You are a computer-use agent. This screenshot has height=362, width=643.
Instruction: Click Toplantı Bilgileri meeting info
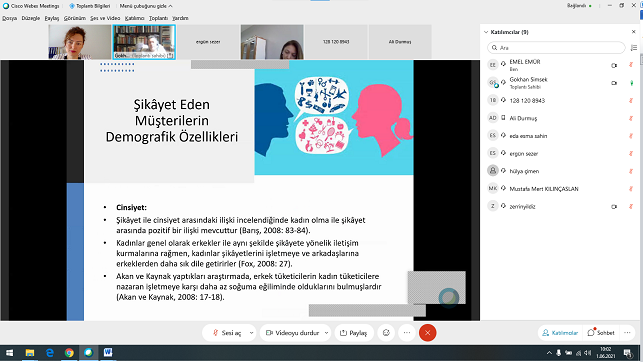click(90, 6)
